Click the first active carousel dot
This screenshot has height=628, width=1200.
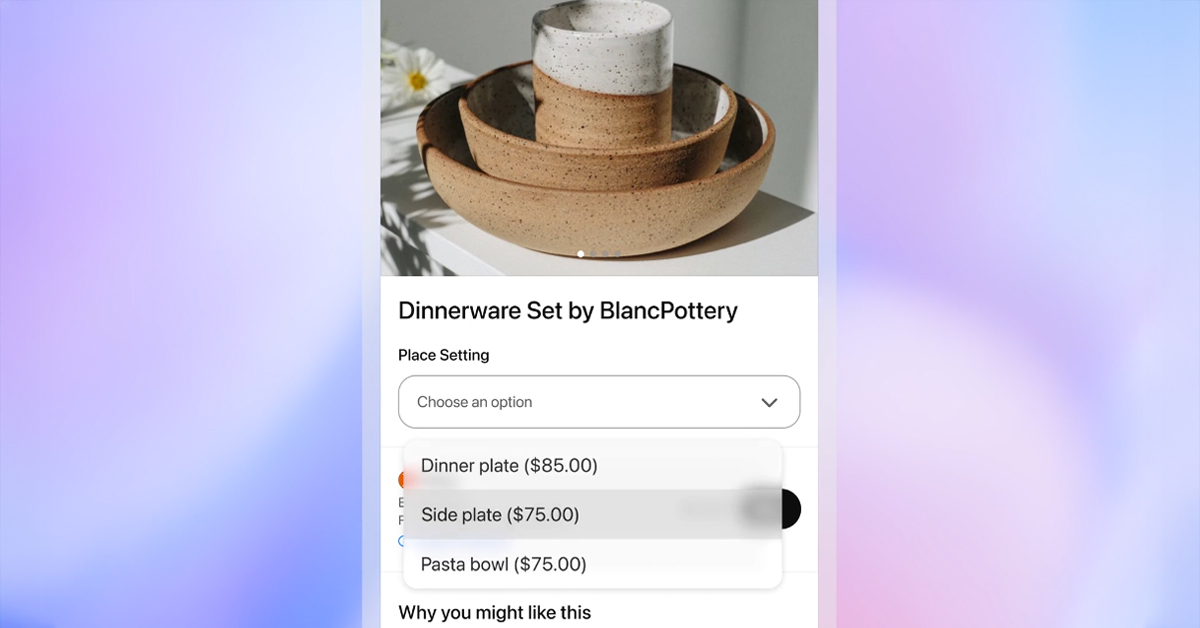point(581,254)
